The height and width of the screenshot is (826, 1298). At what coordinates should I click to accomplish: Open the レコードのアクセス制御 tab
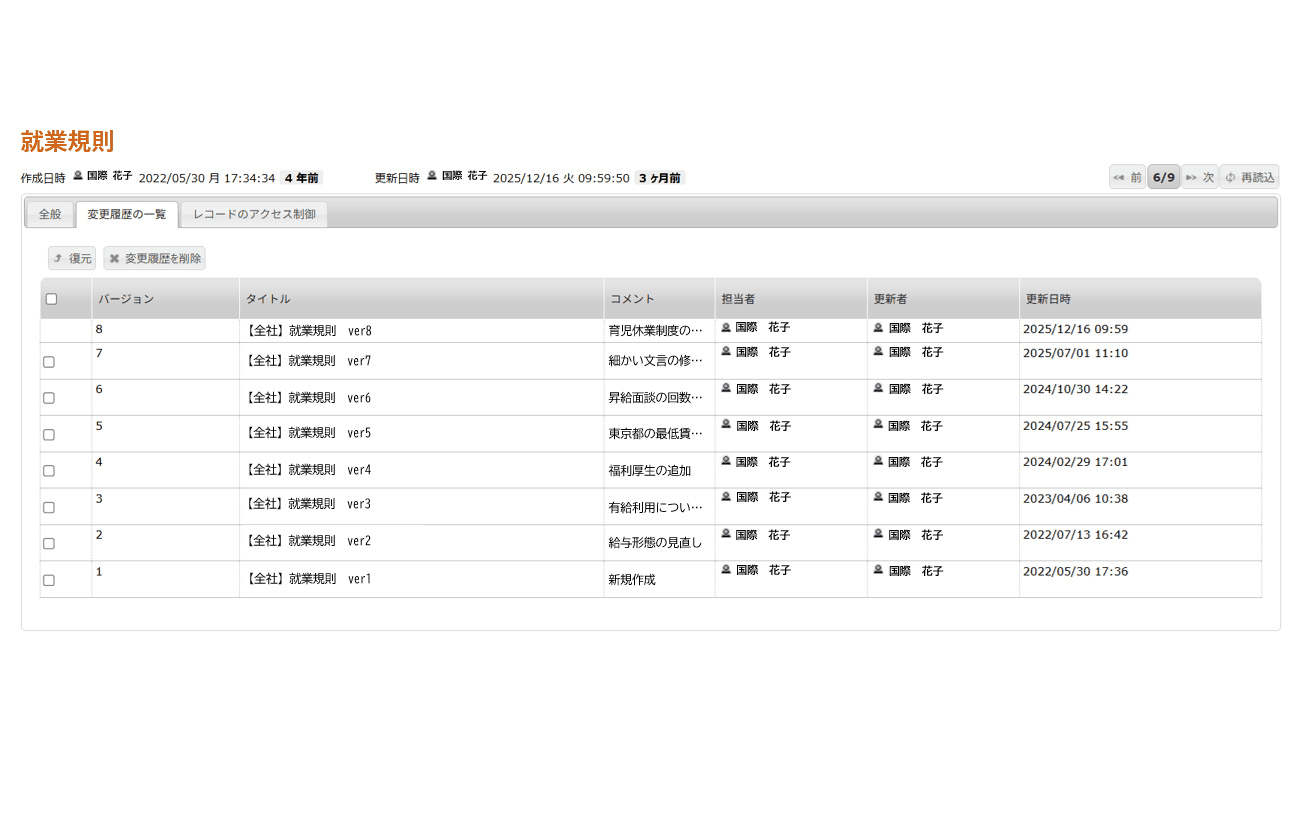pos(253,213)
